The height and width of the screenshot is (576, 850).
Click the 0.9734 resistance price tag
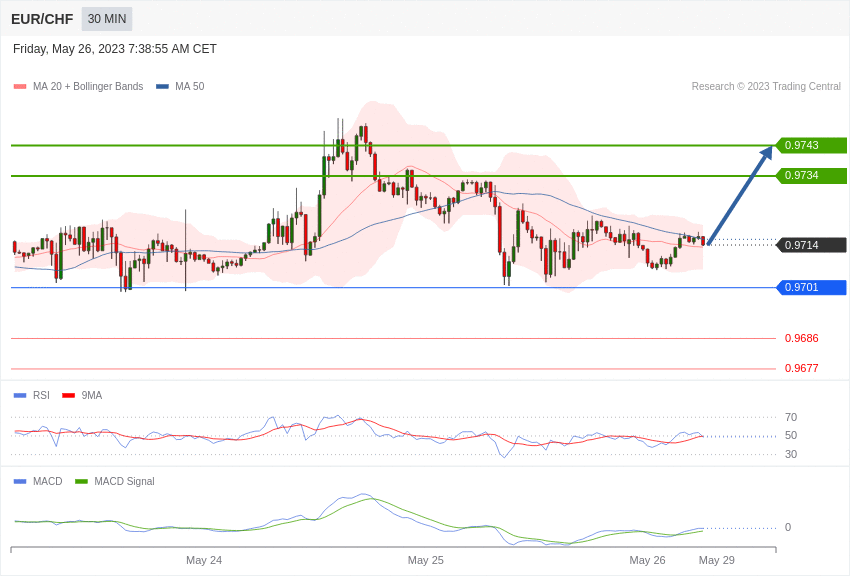811,176
